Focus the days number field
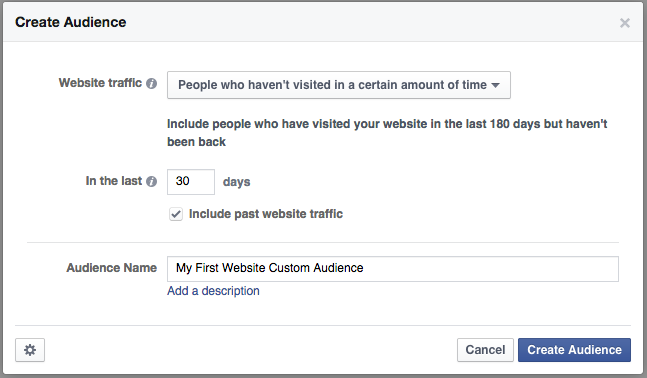The width and height of the screenshot is (647, 378). click(x=191, y=182)
